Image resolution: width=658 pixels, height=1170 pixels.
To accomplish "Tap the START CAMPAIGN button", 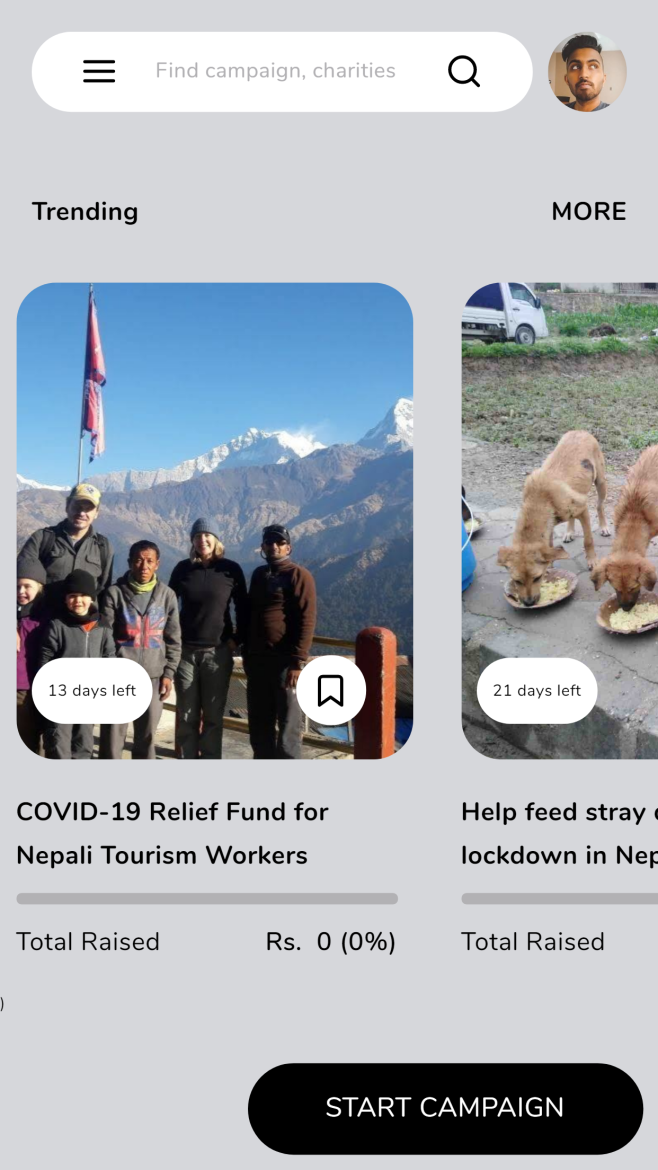I will point(445,1108).
